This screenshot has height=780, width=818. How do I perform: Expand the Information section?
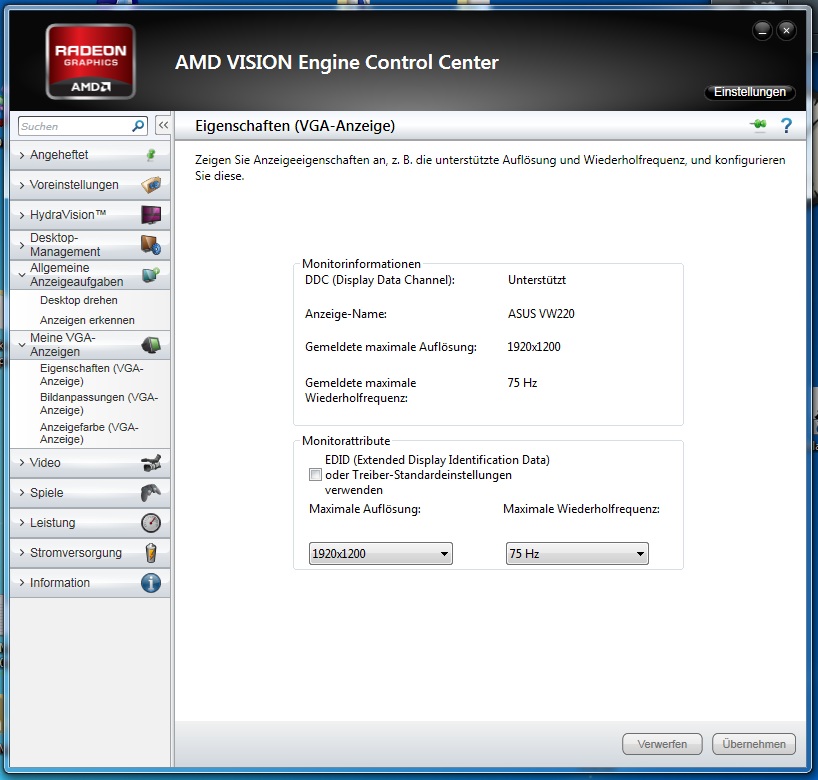[x=90, y=583]
